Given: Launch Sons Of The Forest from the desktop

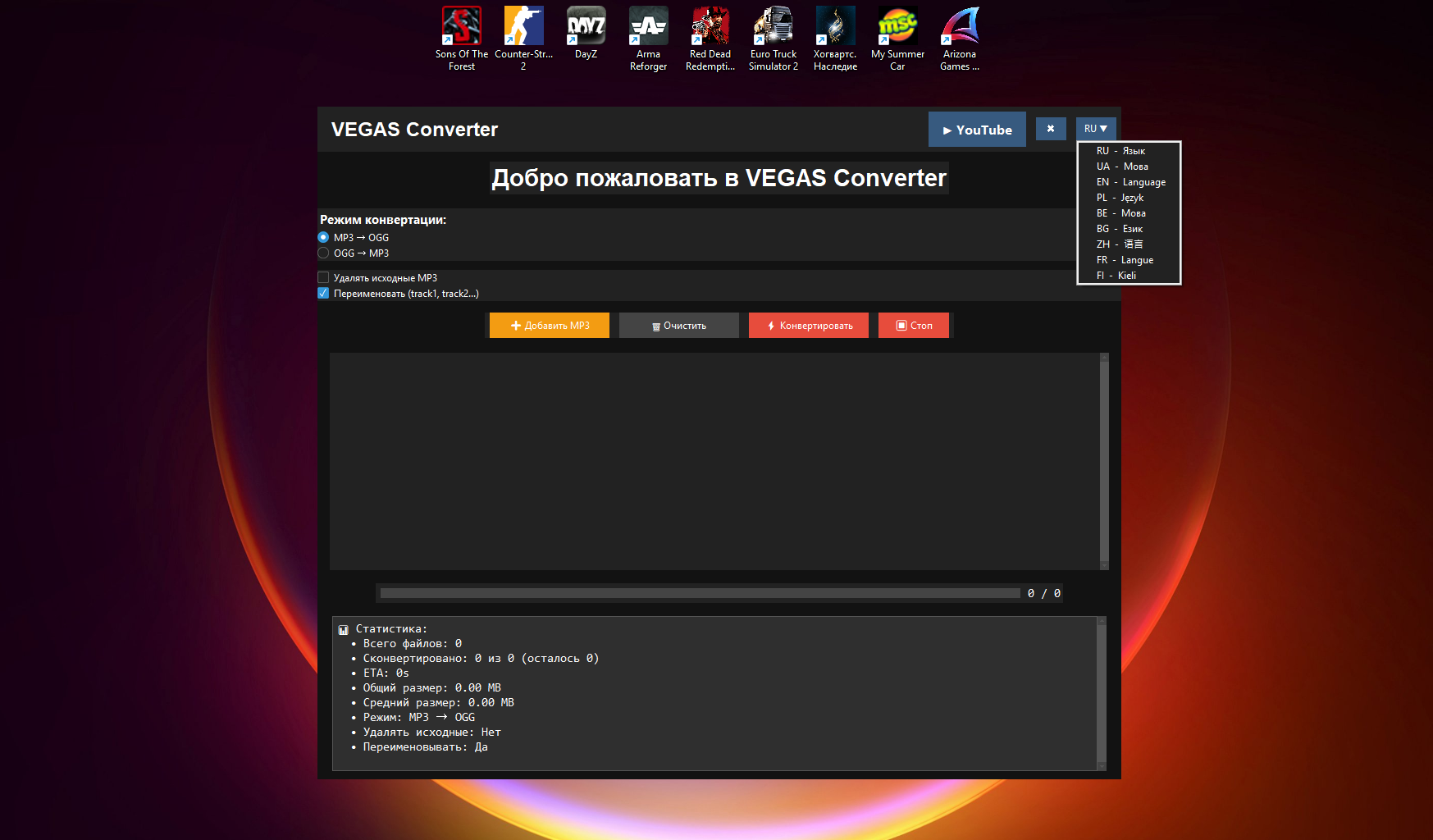Looking at the screenshot, I should tap(461, 26).
